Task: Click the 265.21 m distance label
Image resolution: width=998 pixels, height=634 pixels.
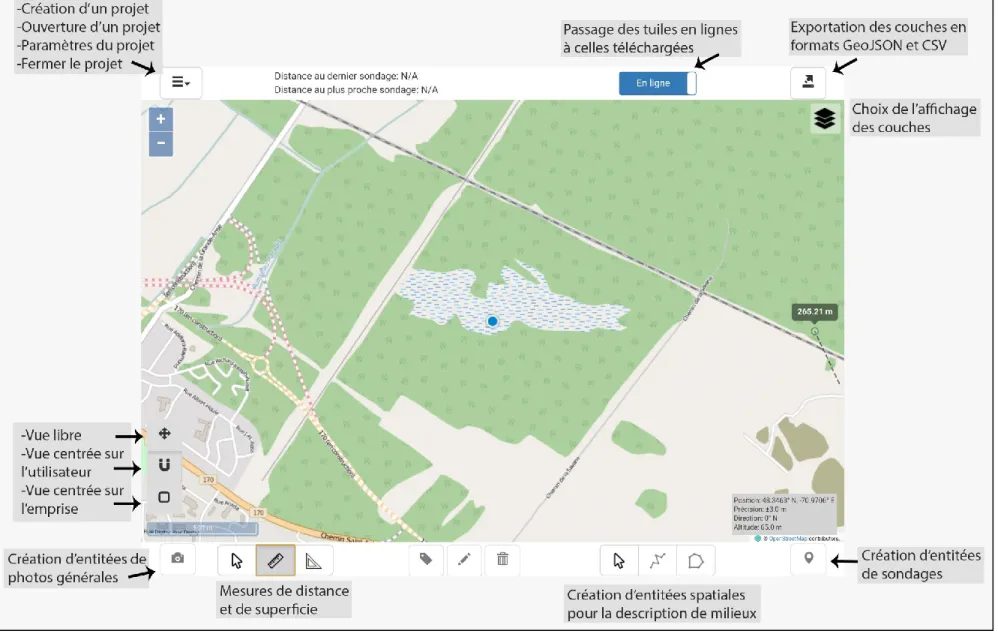Action: point(816,313)
